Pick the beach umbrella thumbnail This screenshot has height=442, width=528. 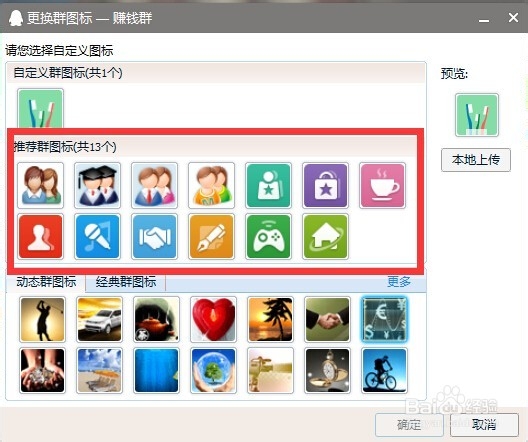[99, 371]
